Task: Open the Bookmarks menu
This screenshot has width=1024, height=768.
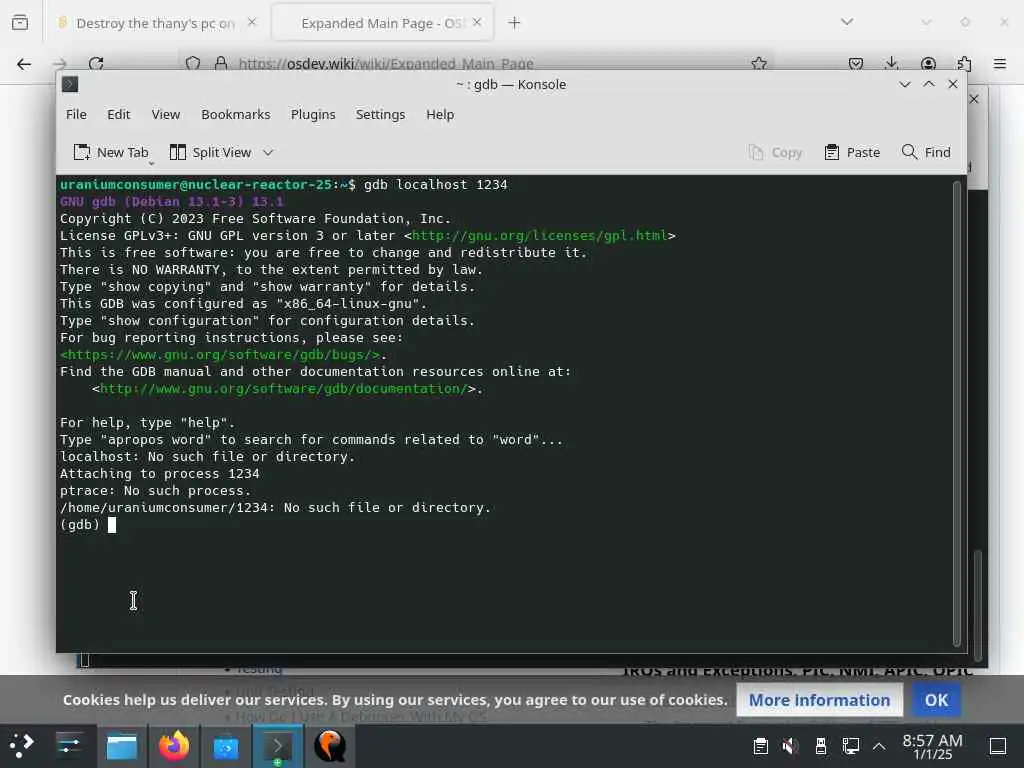Action: point(236,114)
